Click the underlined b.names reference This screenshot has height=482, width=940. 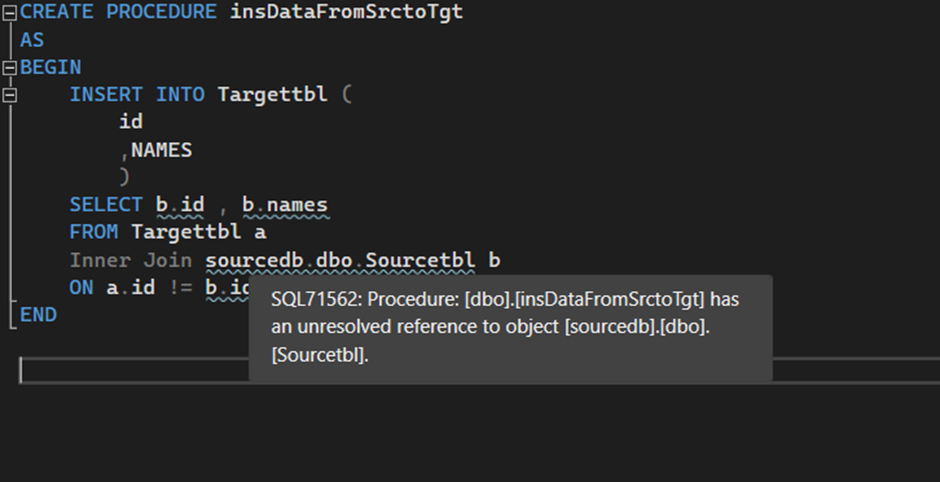pos(285,205)
